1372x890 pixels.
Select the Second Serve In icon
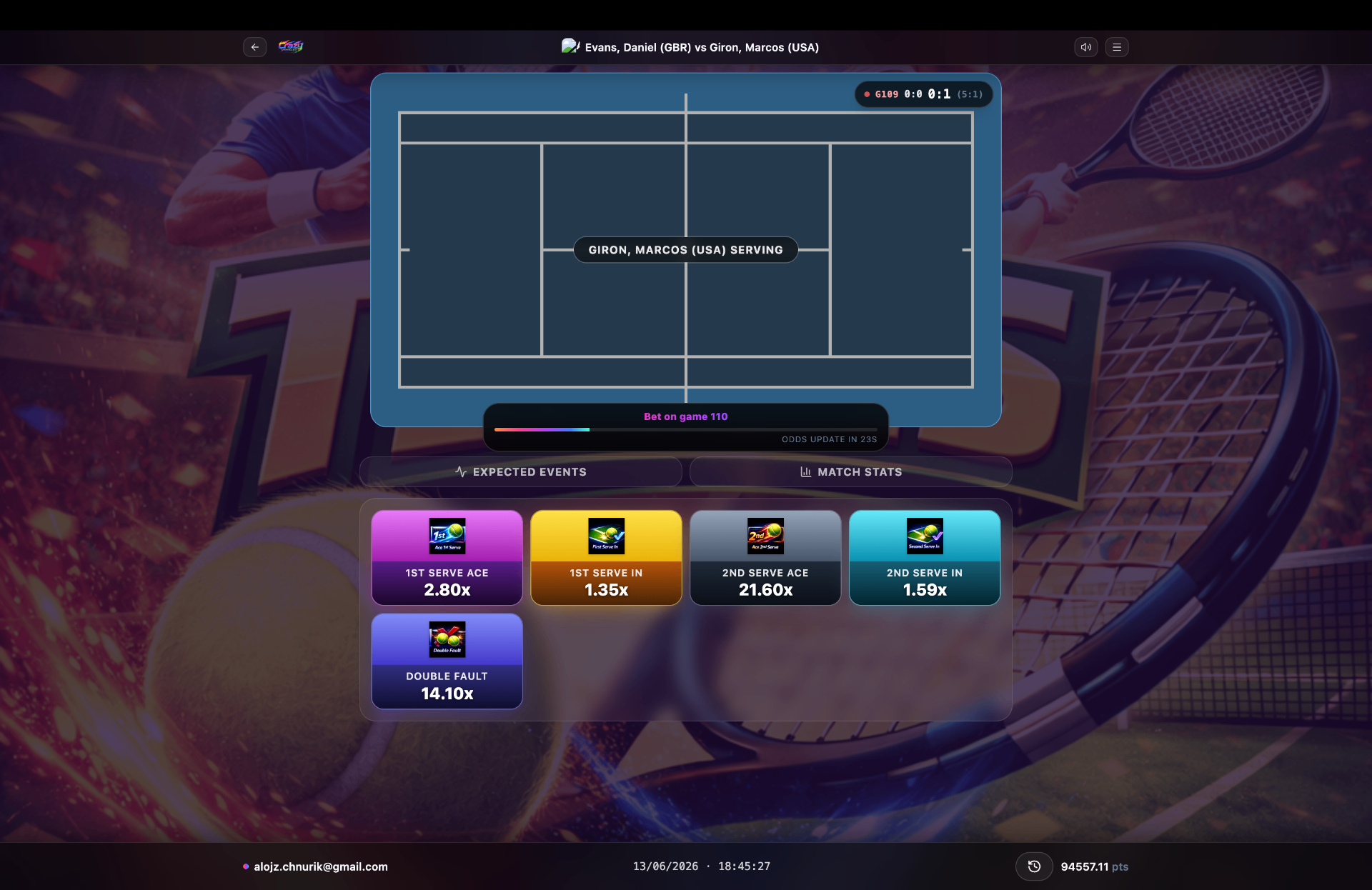pyautogui.click(x=925, y=536)
